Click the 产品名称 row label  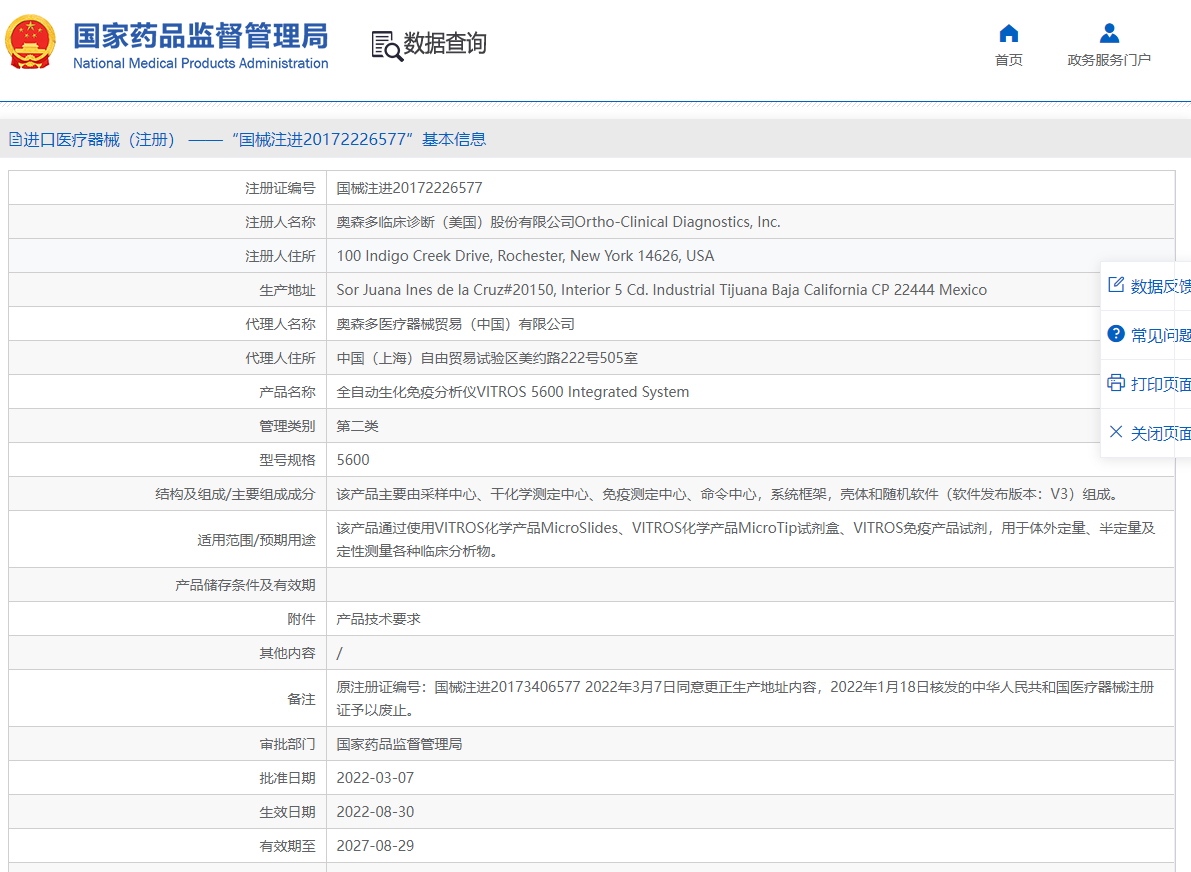287,392
